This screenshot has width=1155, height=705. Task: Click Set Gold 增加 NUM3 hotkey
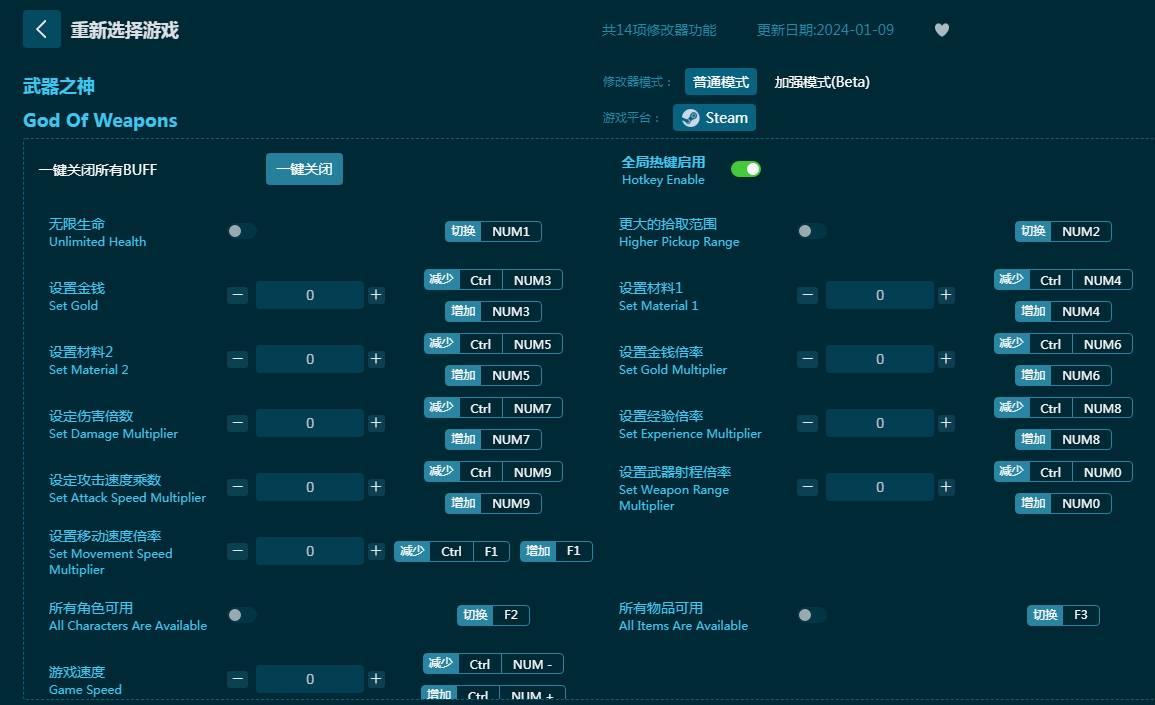point(493,312)
